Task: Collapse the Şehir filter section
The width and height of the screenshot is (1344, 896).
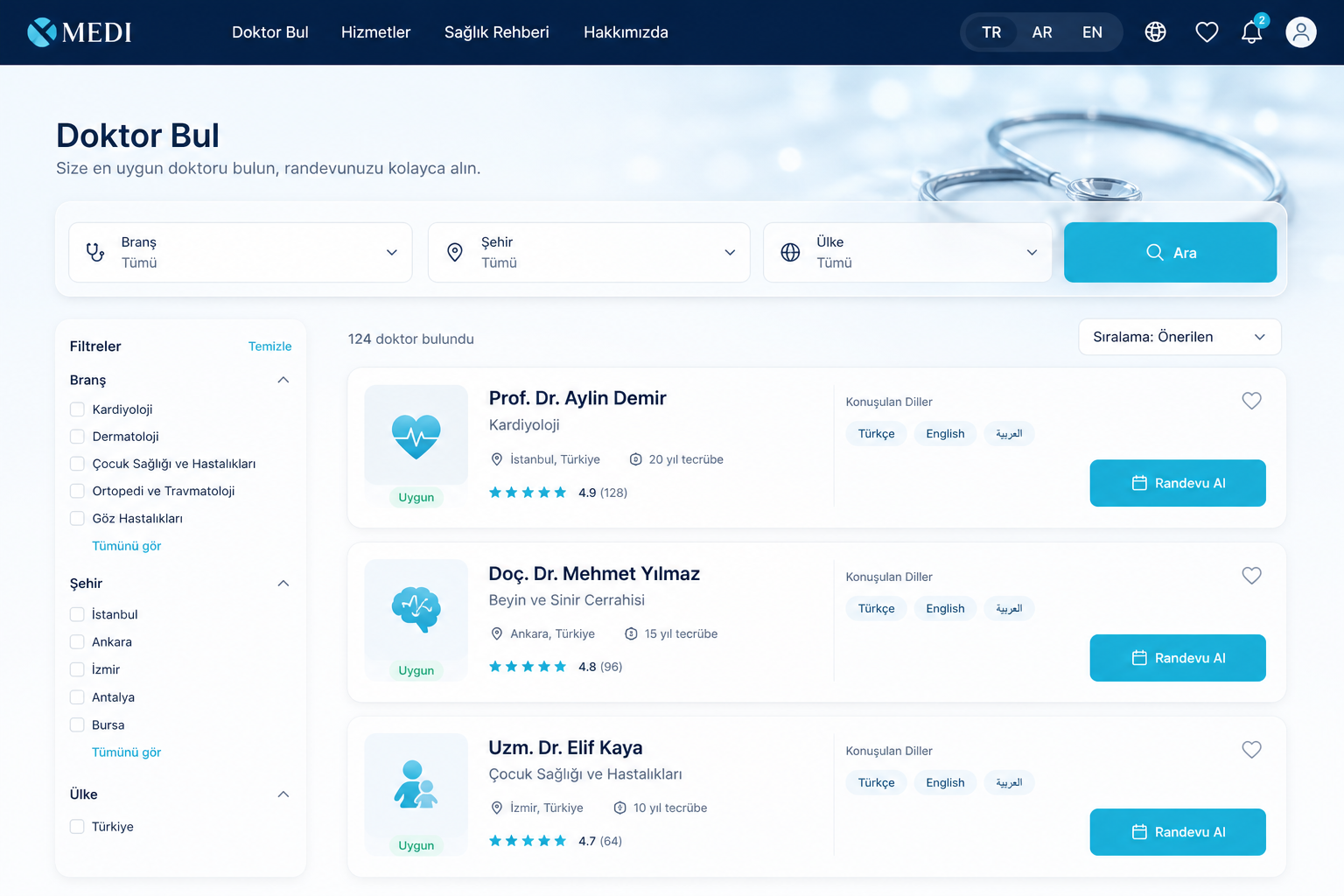Action: pyautogui.click(x=283, y=584)
